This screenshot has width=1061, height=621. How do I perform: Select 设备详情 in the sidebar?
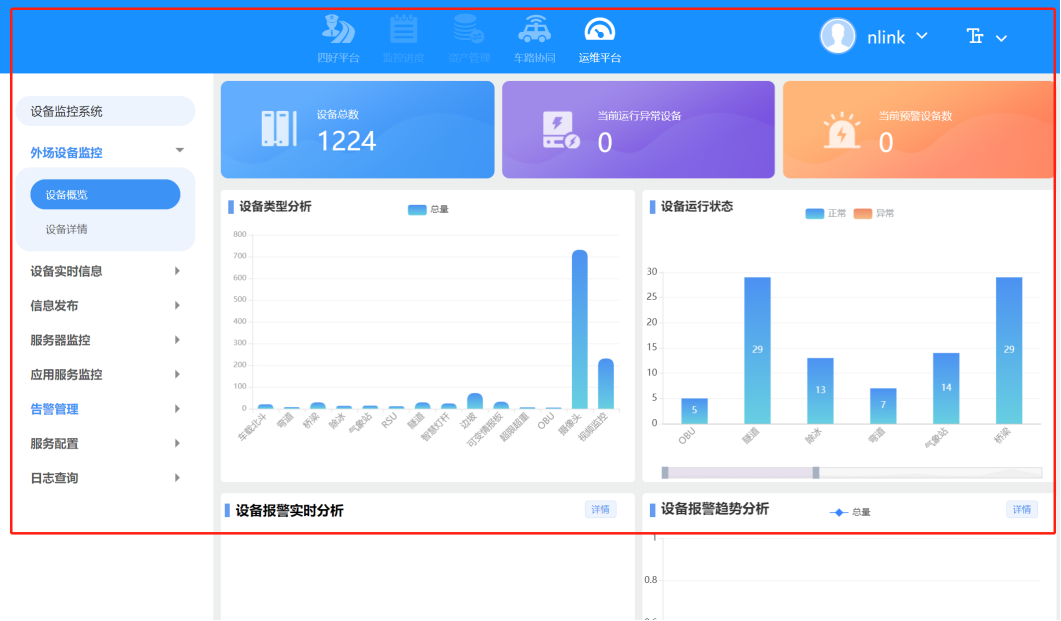pos(67,229)
